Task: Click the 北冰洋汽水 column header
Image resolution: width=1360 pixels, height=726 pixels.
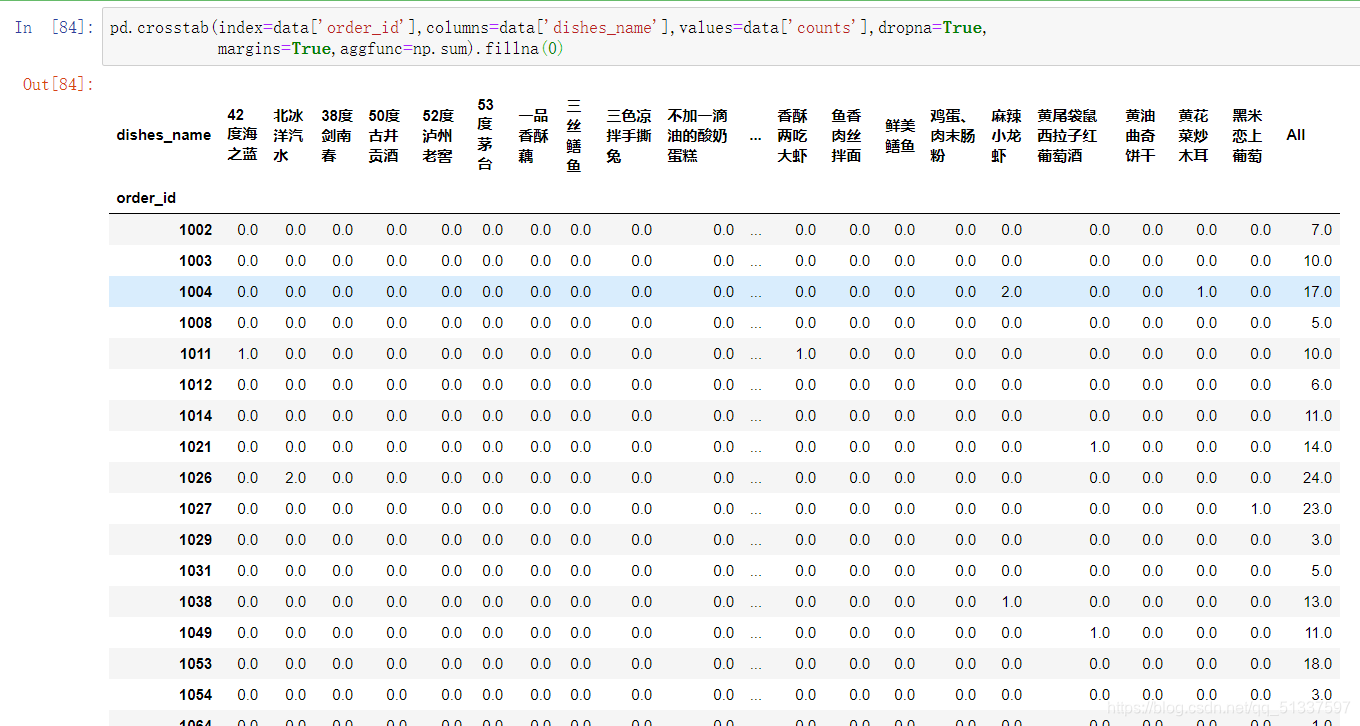Action: pyautogui.click(x=289, y=135)
